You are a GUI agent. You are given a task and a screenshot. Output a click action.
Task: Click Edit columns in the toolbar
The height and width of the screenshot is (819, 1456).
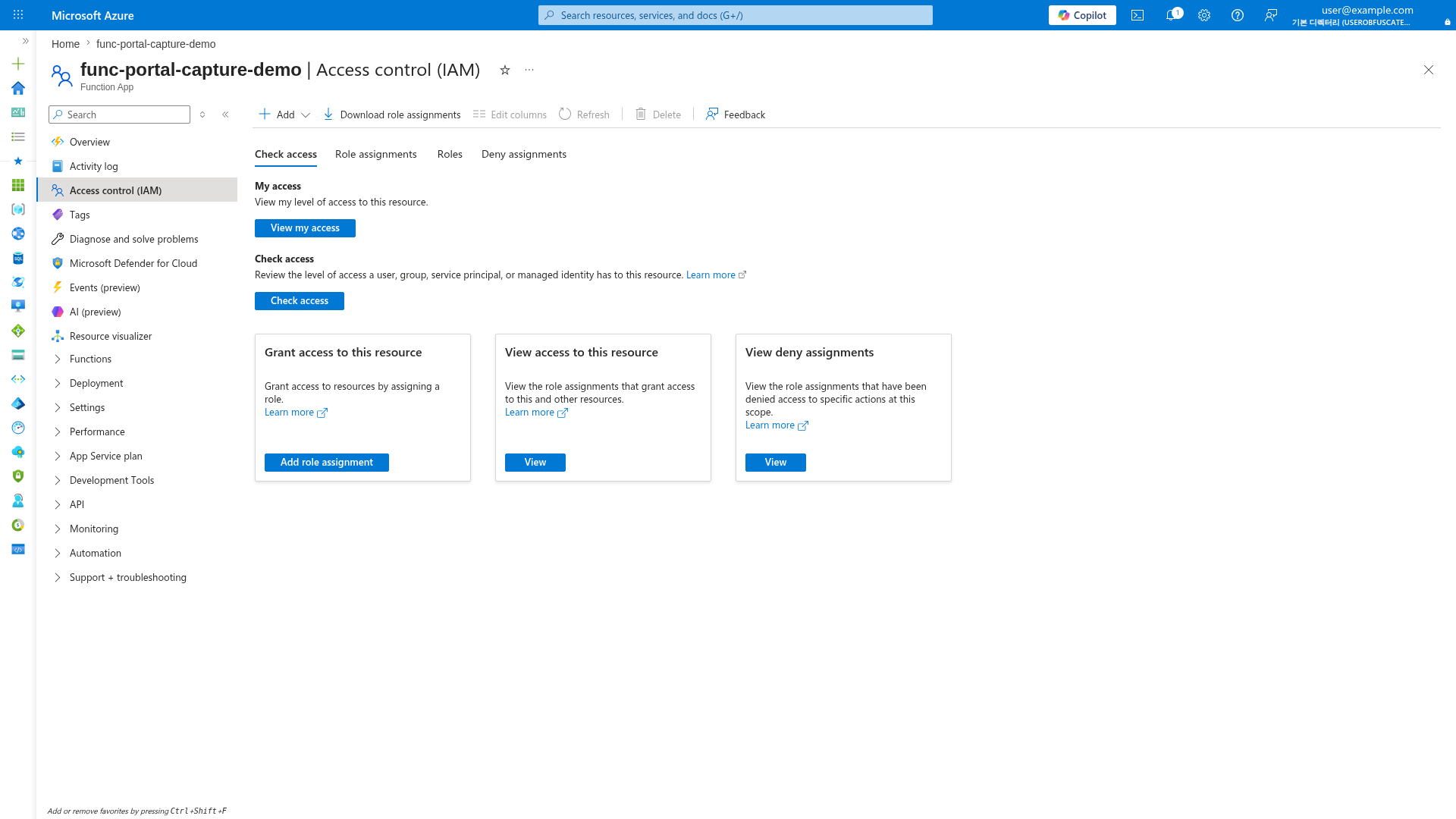[x=510, y=115]
